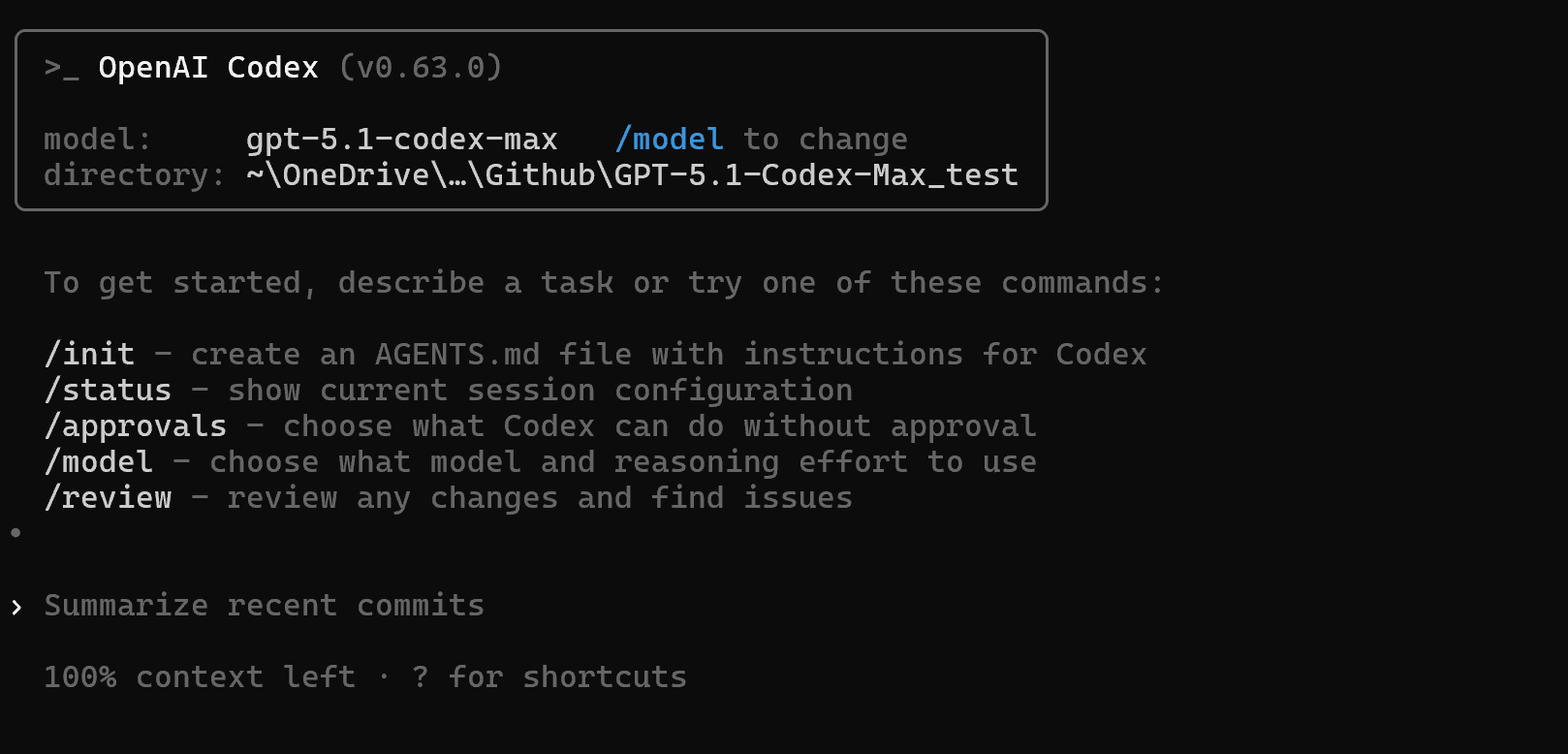Select the /status command

point(108,391)
